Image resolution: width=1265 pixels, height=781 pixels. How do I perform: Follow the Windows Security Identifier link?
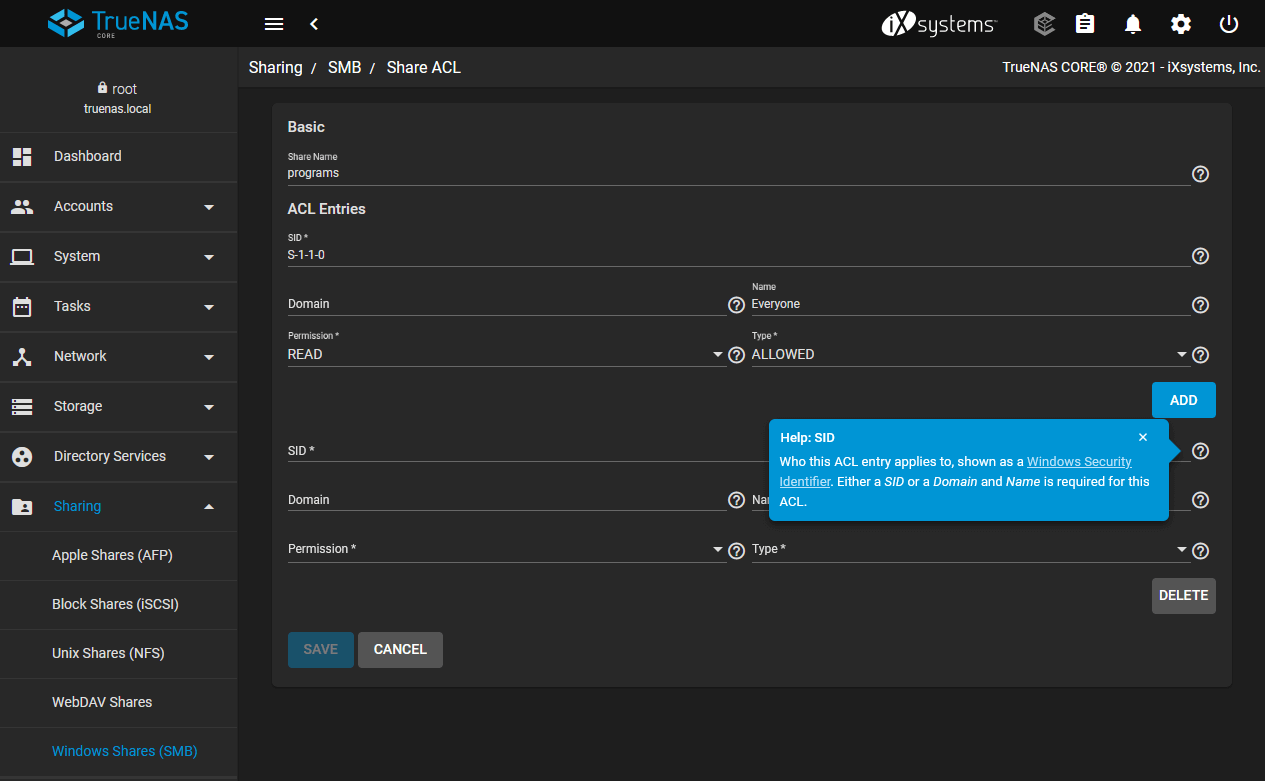(x=1079, y=462)
